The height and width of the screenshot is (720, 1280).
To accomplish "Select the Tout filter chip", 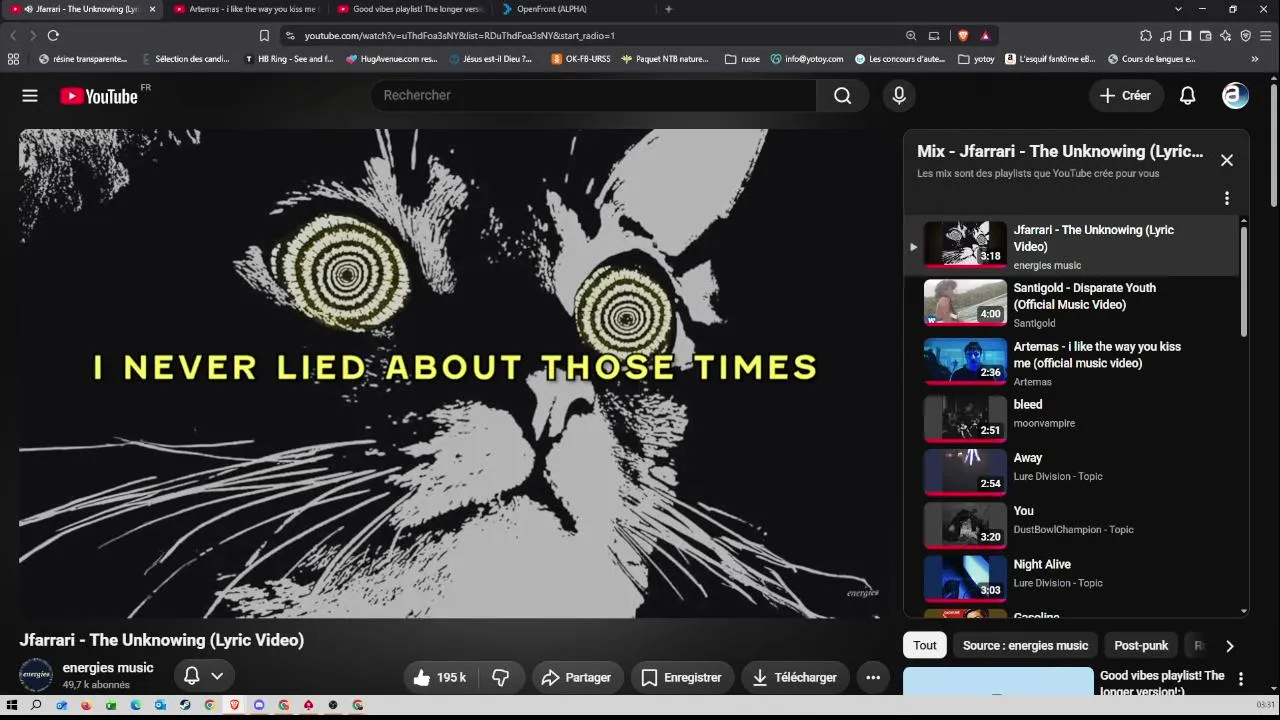I will [x=925, y=645].
